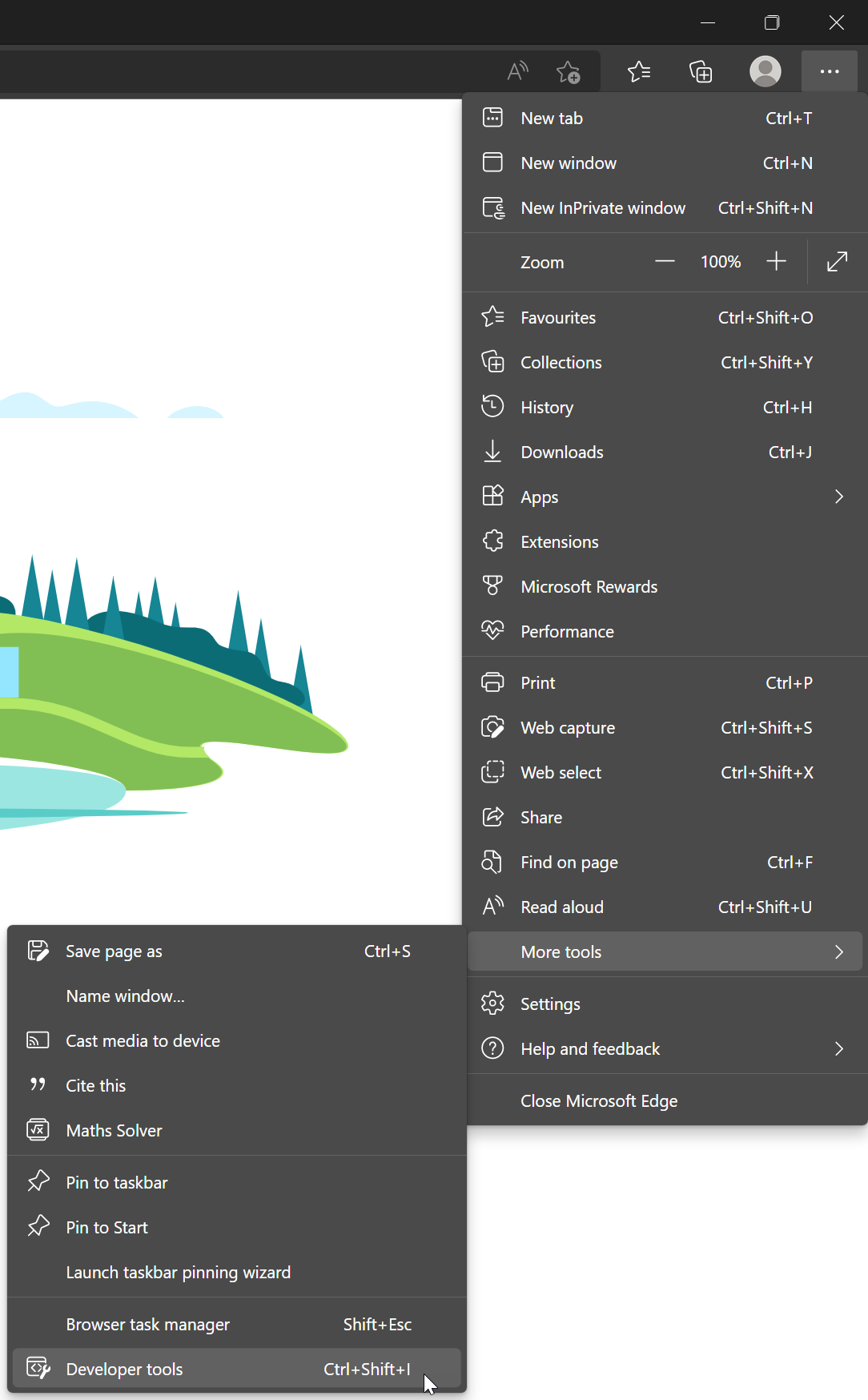
Task: Click the Ctrl+Shift+X shortcut text
Action: pos(767,772)
